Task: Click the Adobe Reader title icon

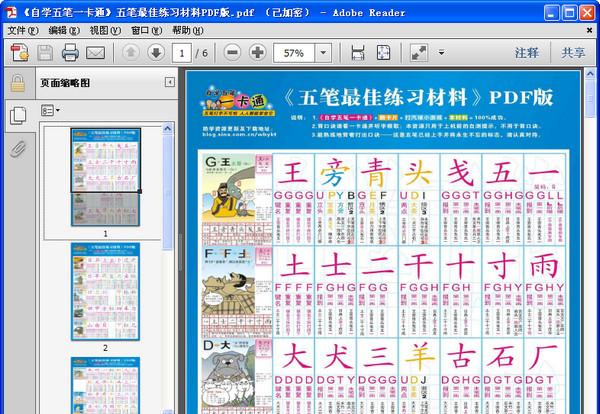Action: point(11,13)
